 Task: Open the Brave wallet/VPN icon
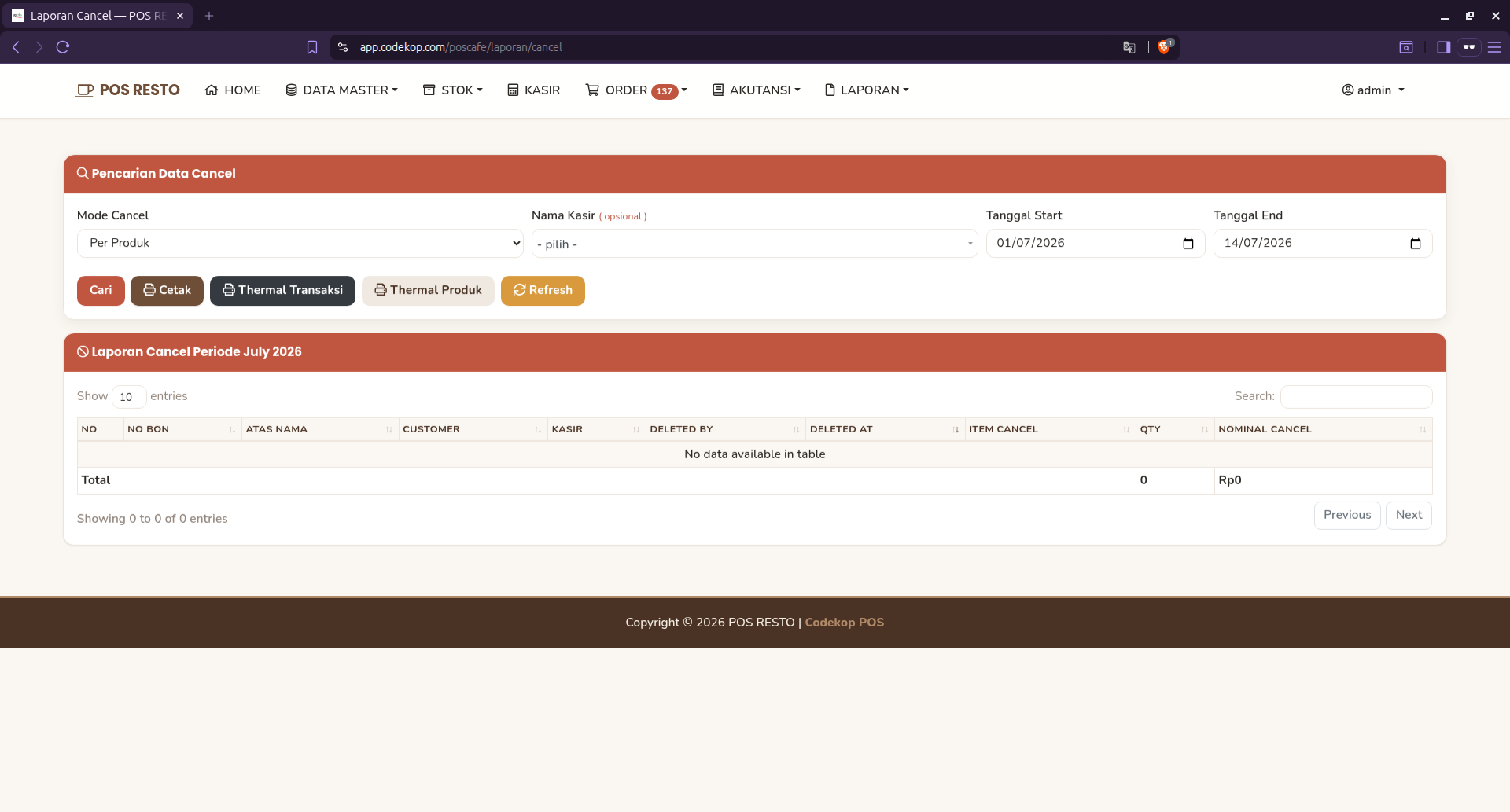(1468, 47)
